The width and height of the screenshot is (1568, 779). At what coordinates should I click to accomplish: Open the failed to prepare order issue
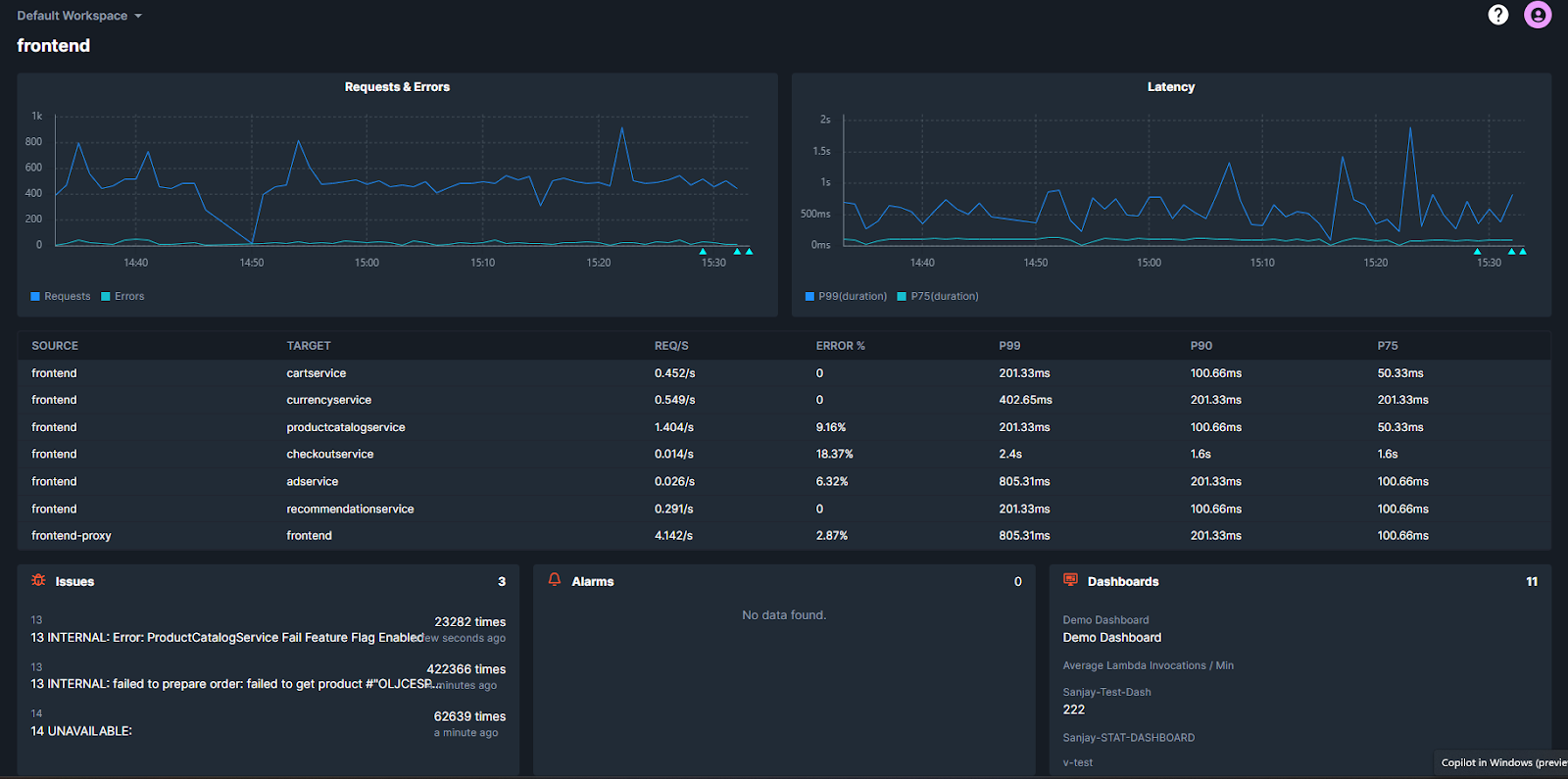tap(236, 684)
